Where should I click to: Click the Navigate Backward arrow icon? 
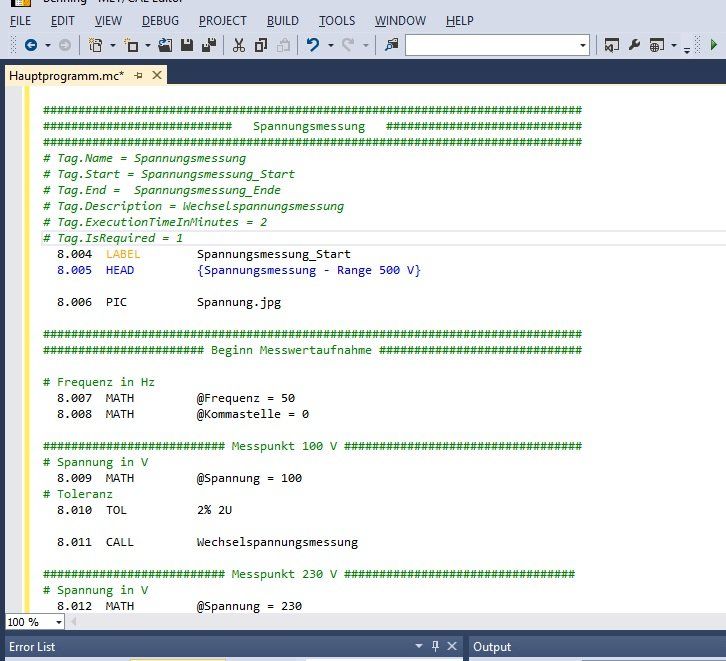(x=30, y=45)
